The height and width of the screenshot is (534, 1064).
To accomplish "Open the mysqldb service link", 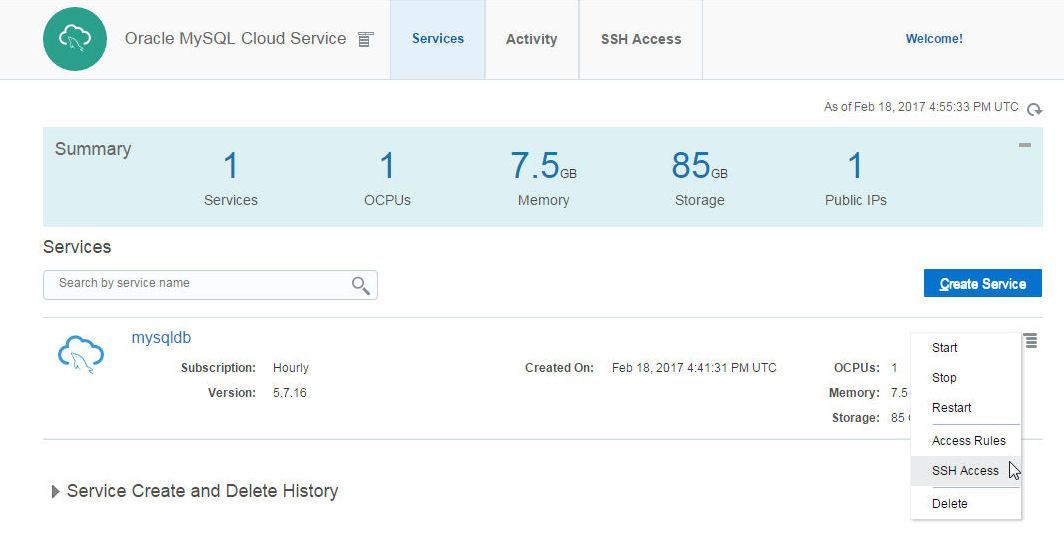I will pyautogui.click(x=161, y=338).
